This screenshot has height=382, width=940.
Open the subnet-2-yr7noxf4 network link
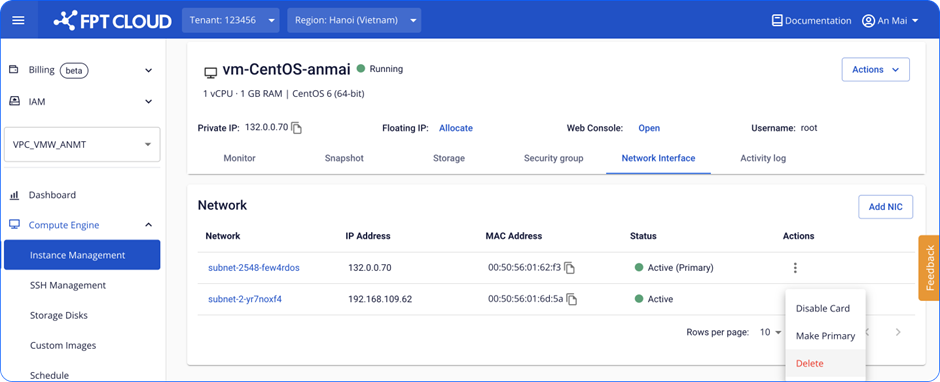pyautogui.click(x=245, y=299)
